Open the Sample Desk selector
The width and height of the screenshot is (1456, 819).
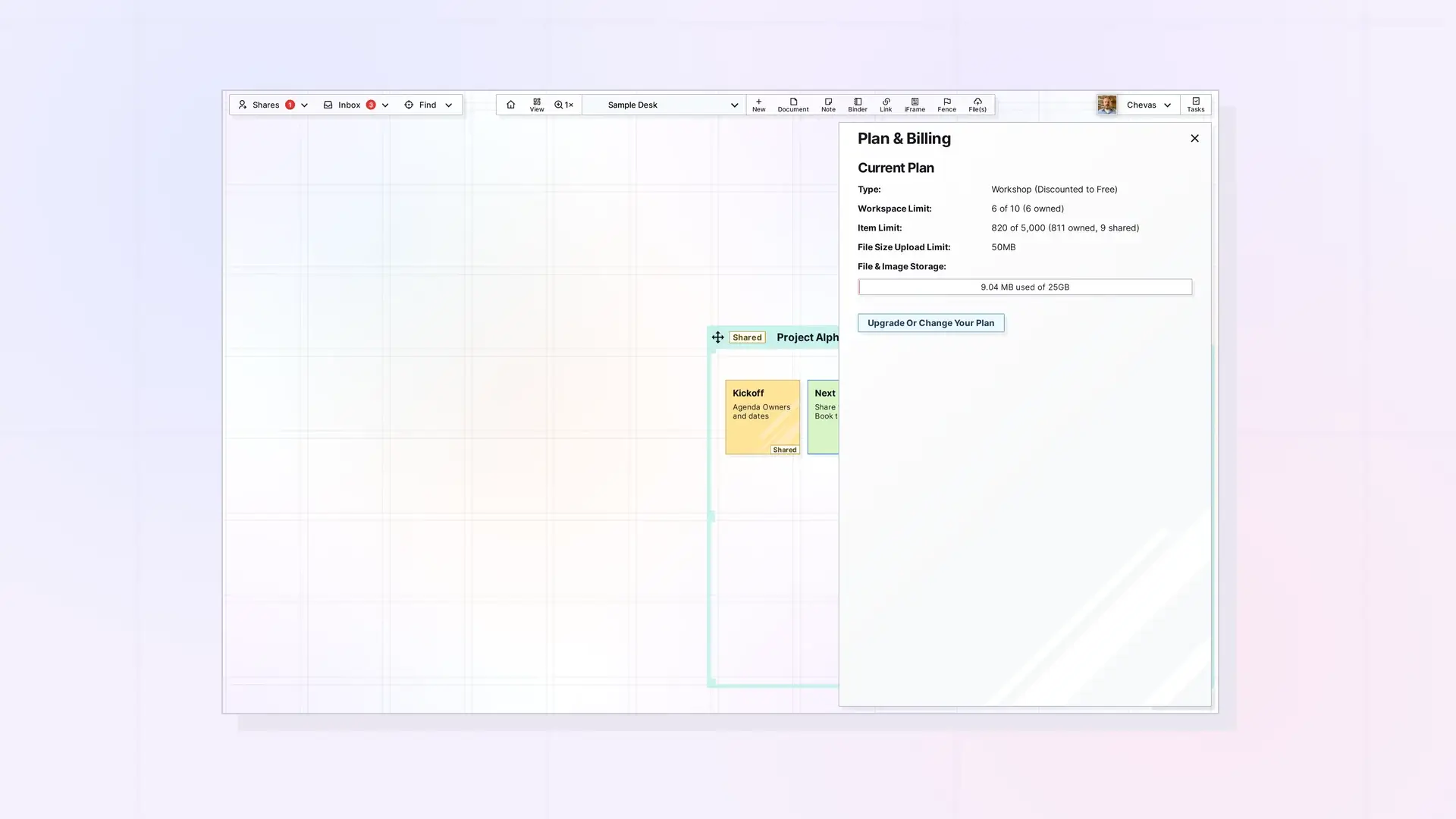664,105
